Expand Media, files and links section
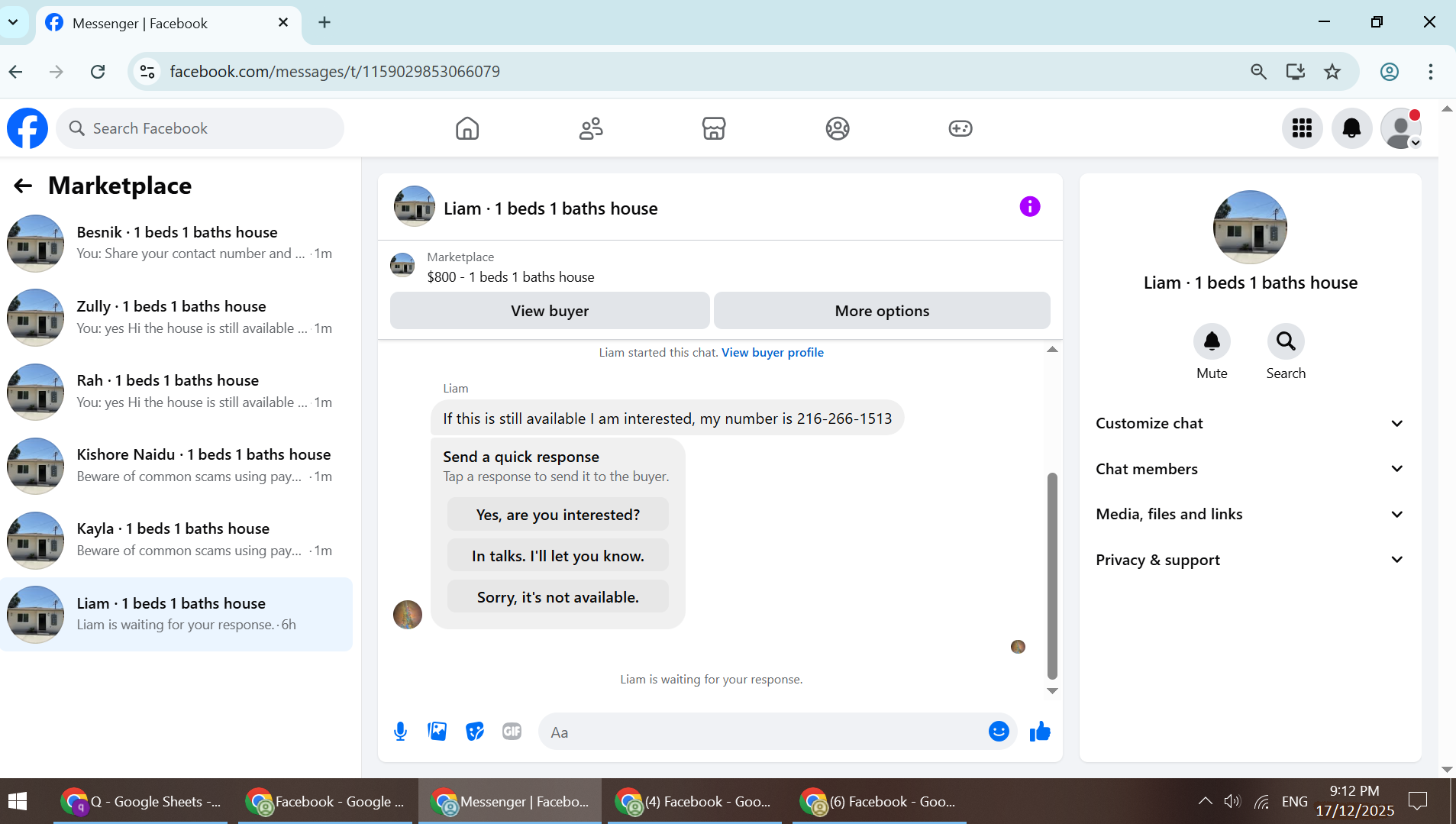Image resolution: width=1456 pixels, height=824 pixels. (1250, 514)
